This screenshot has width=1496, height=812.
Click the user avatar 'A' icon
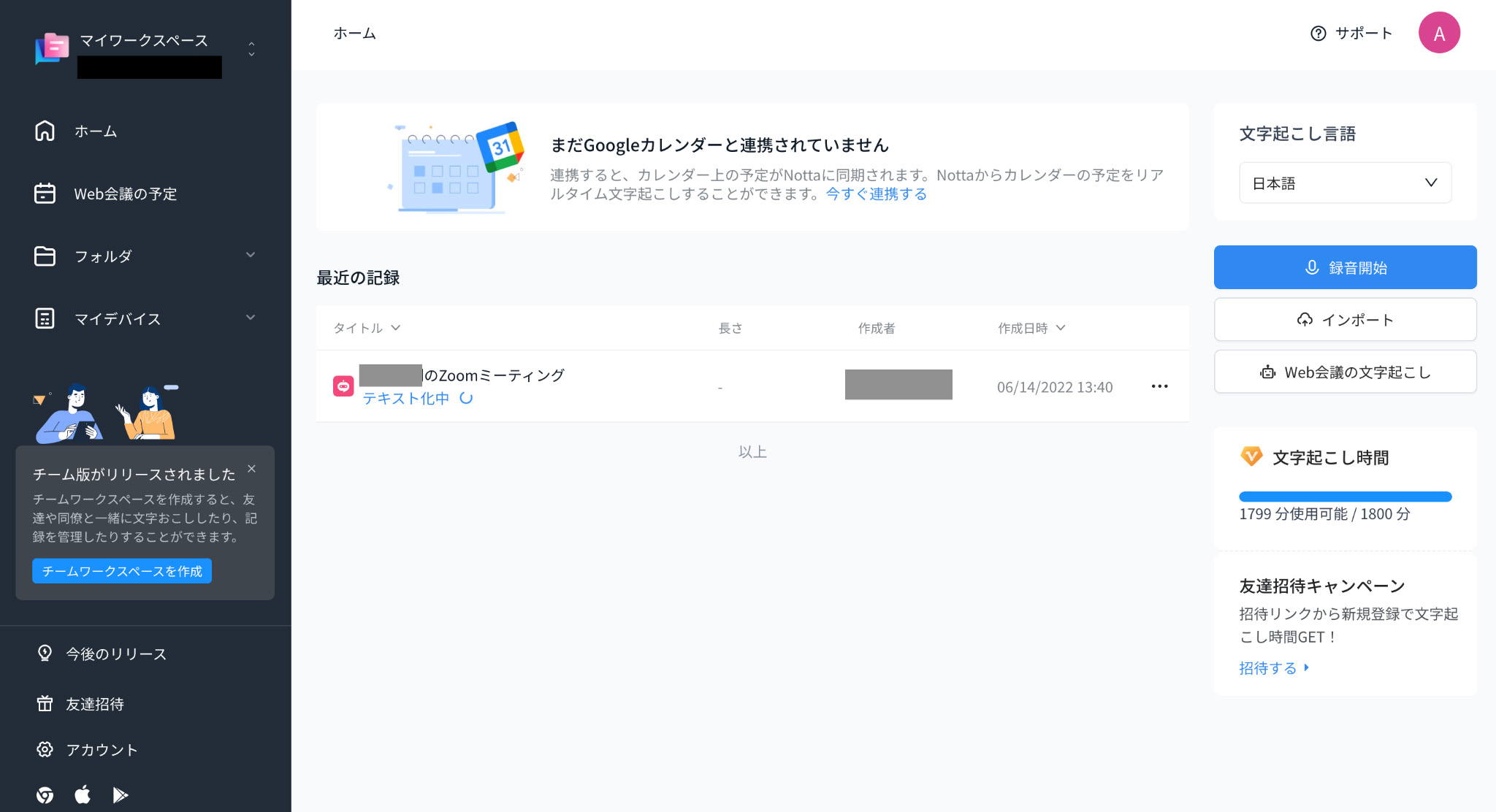(1438, 33)
